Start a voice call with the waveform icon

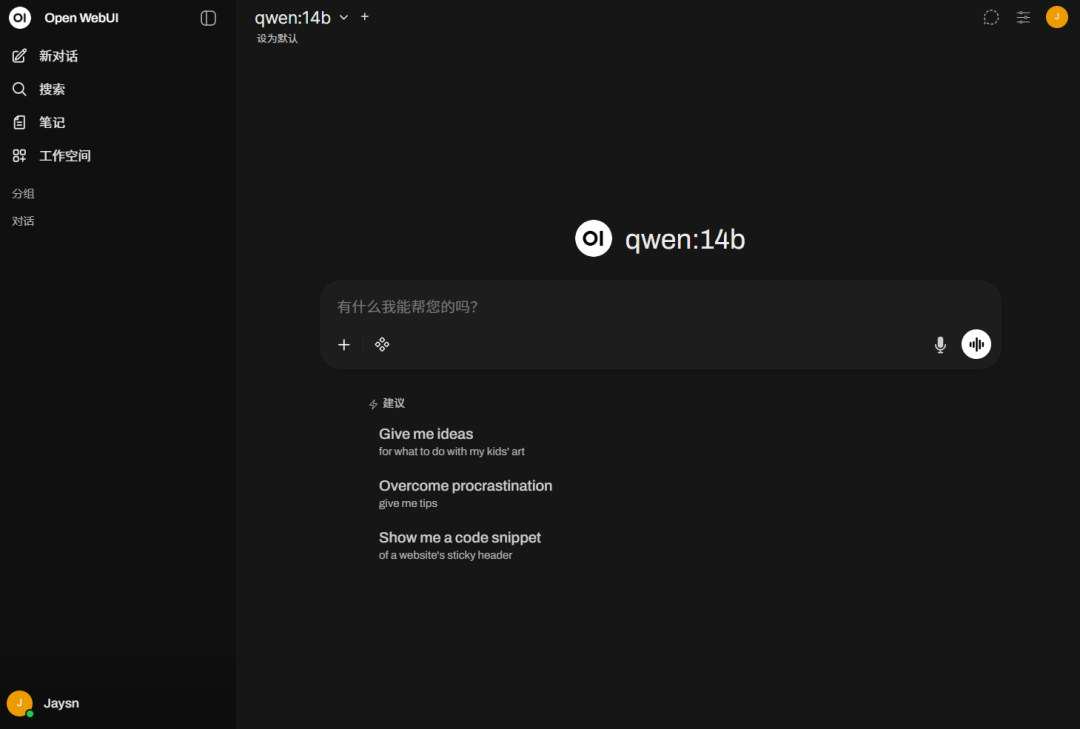pyautogui.click(x=976, y=343)
